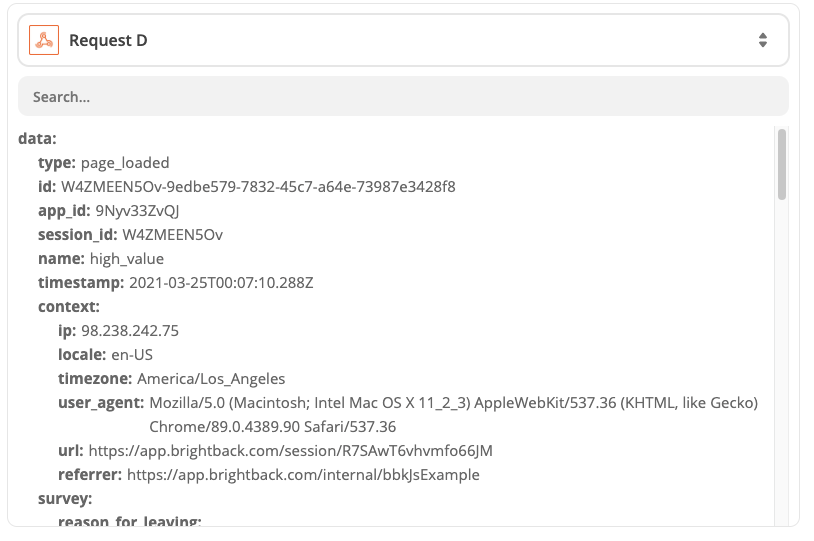Select the timezone America/Los_Angeles value
The height and width of the screenshot is (541, 814).
[211, 378]
